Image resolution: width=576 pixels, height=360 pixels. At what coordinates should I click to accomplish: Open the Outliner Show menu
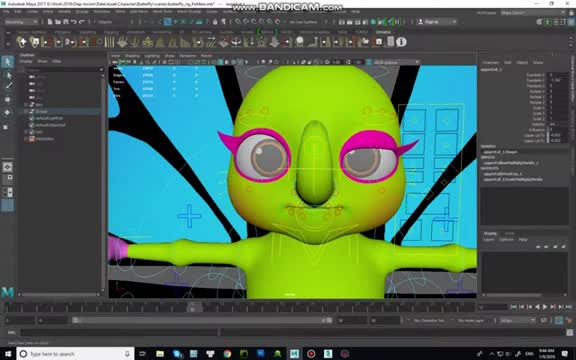coord(42,61)
